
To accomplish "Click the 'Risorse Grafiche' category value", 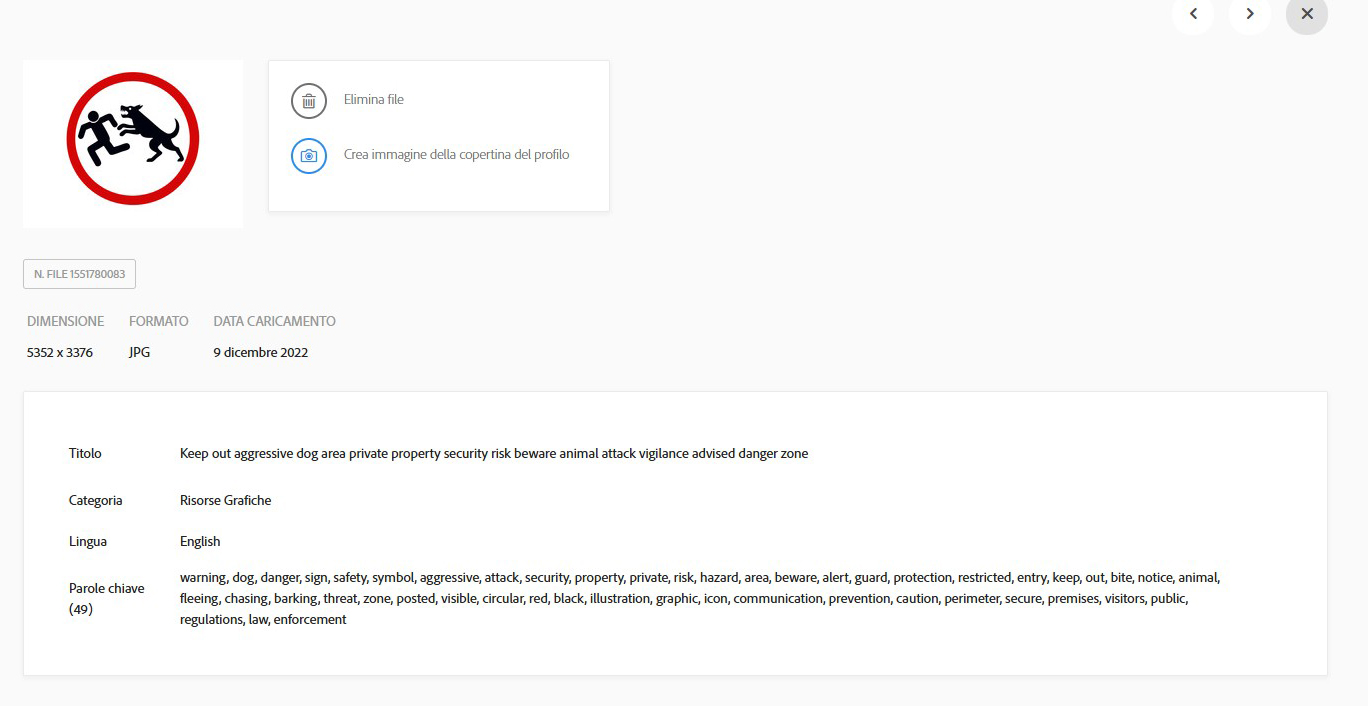I will [225, 500].
